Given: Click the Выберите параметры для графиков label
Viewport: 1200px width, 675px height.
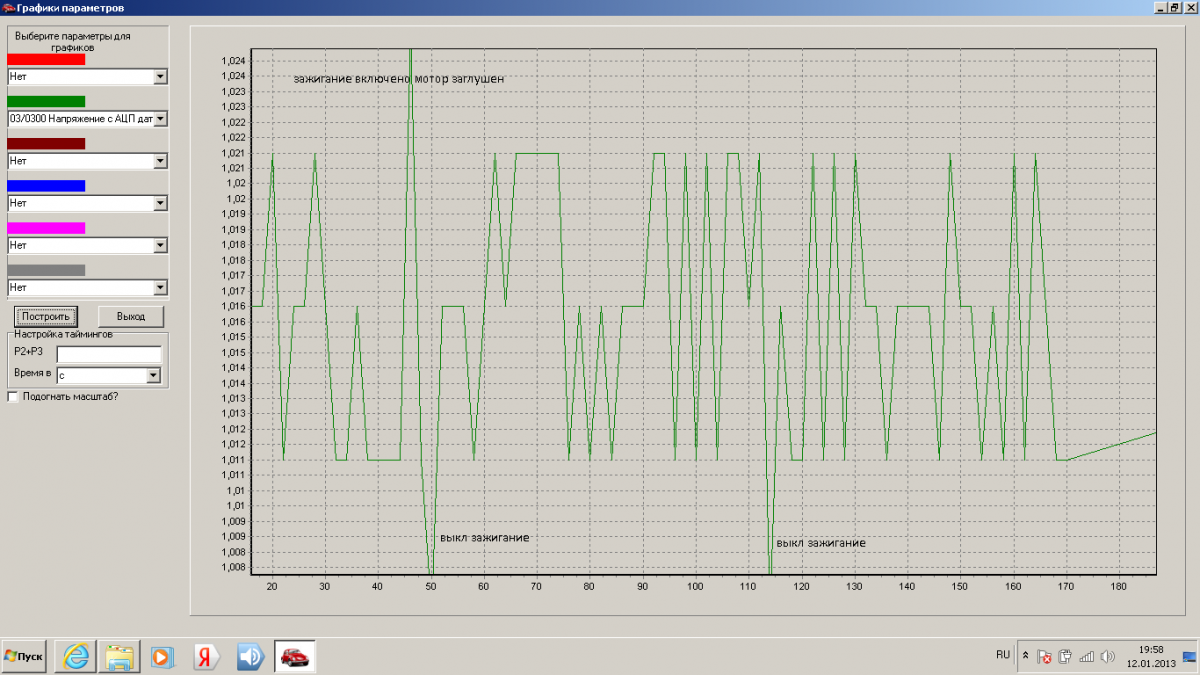Looking at the screenshot, I should [x=73, y=41].
